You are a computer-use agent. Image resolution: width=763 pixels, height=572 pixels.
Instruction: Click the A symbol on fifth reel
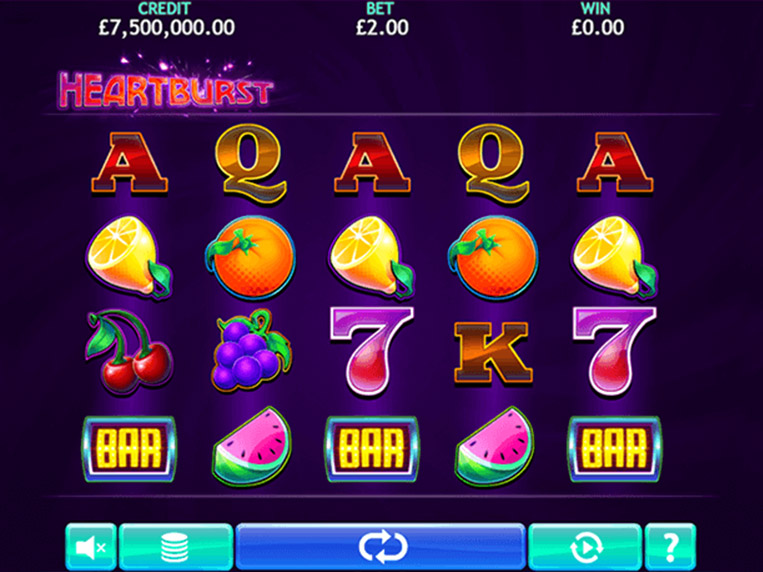pyautogui.click(x=615, y=162)
